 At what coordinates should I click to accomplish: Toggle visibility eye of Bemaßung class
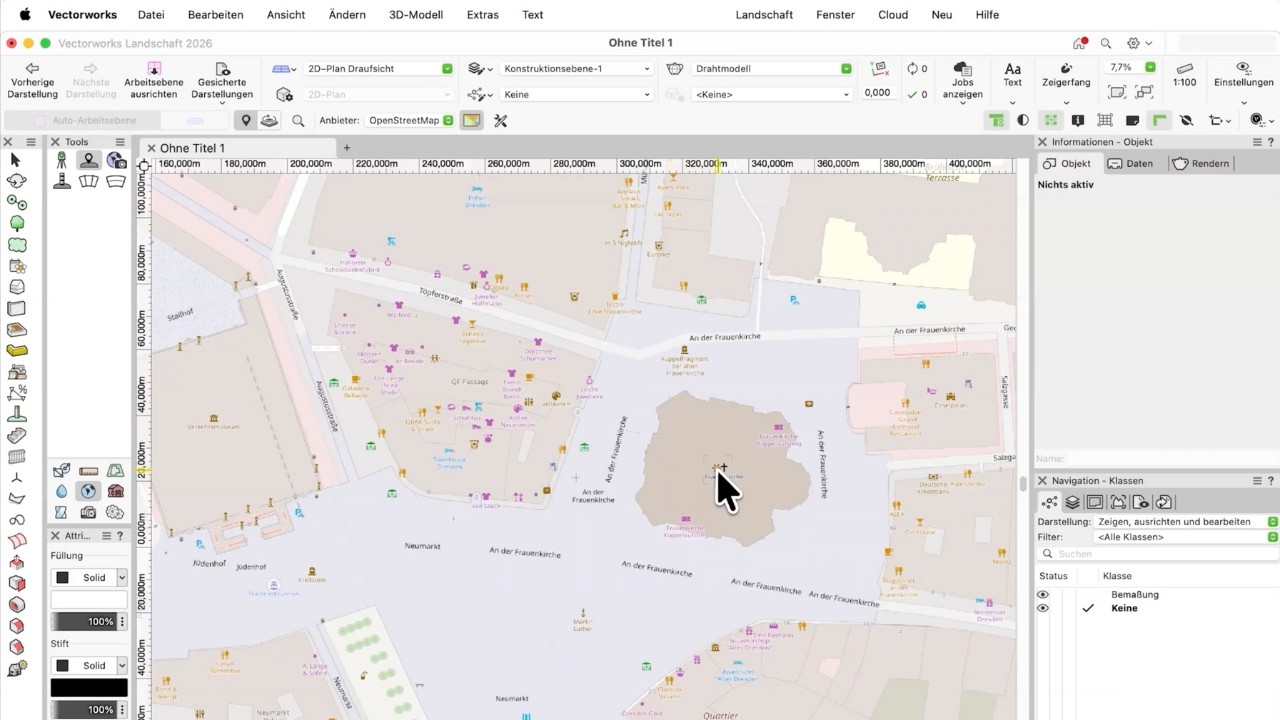[x=1043, y=594]
